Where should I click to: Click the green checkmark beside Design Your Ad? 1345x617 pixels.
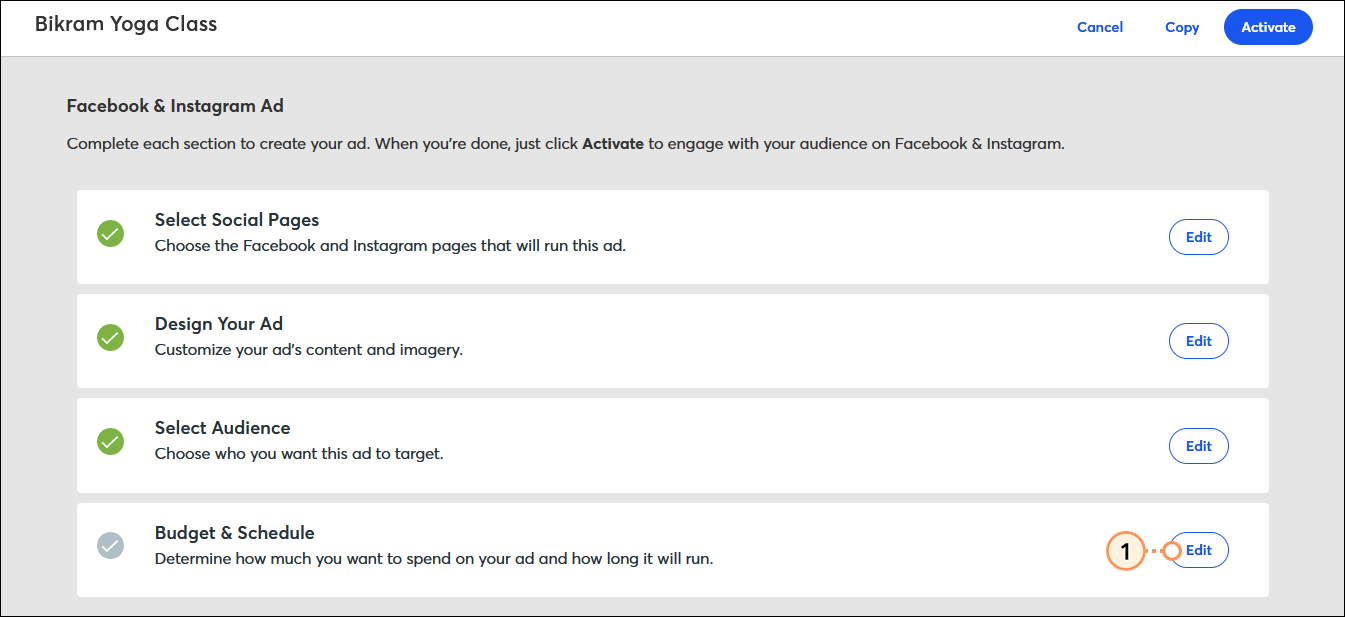click(x=110, y=338)
